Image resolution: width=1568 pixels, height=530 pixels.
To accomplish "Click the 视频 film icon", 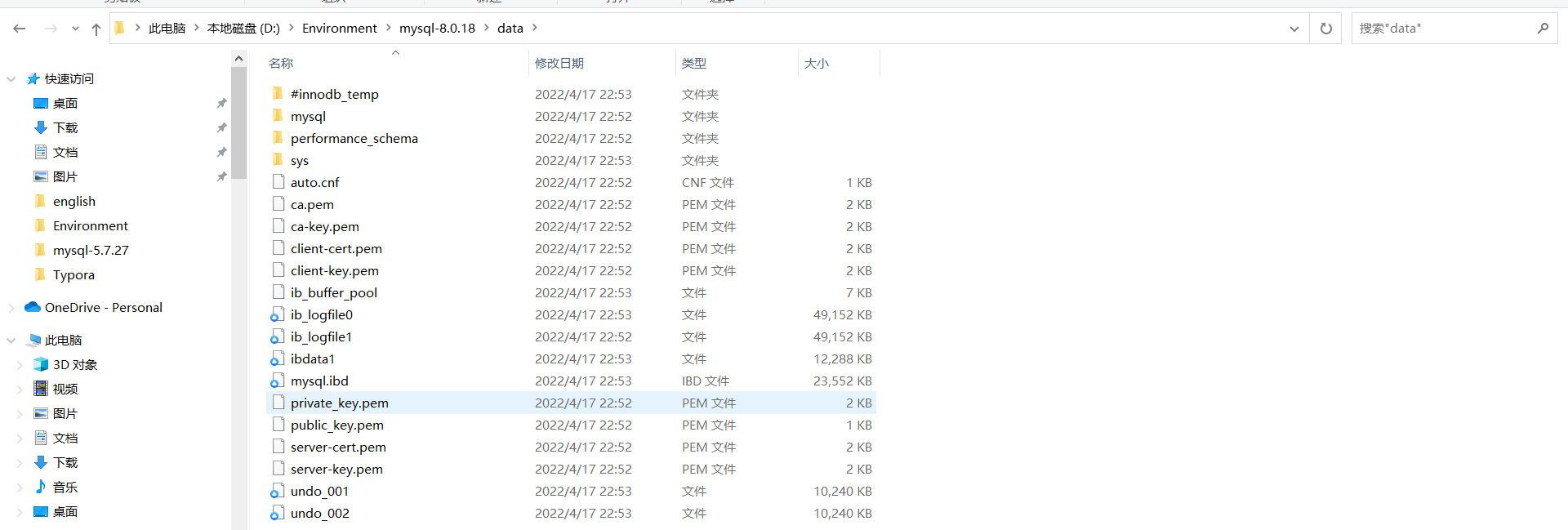I will (41, 389).
